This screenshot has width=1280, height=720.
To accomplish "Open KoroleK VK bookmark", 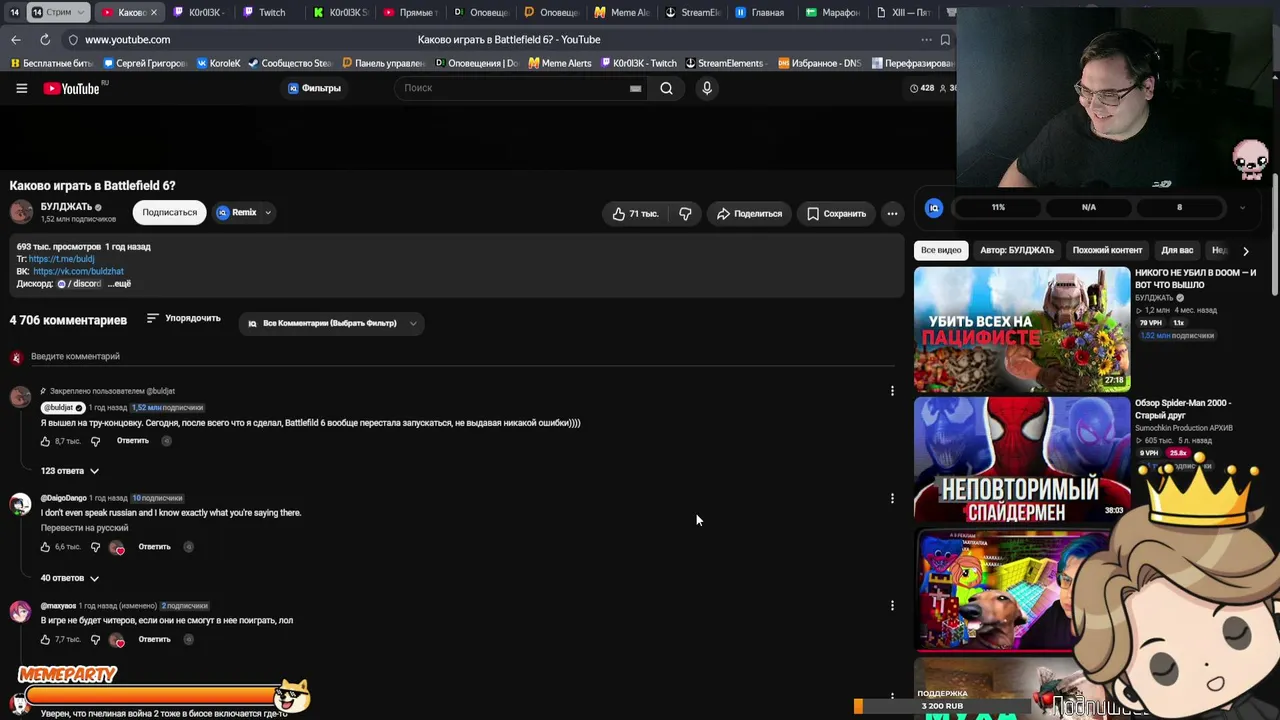I will coord(219,63).
